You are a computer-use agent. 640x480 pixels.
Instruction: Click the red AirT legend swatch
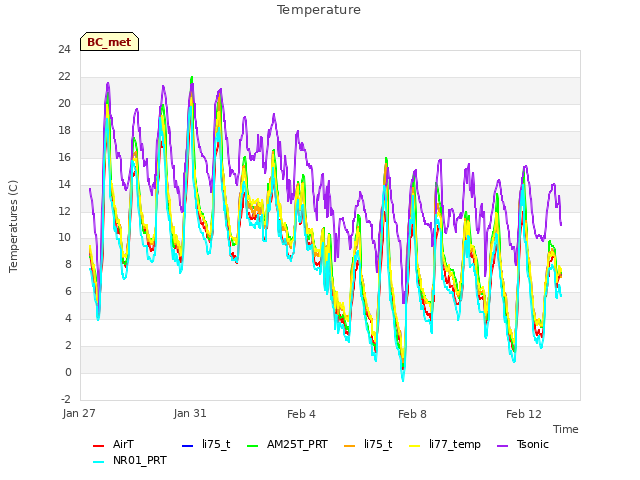click(x=98, y=445)
